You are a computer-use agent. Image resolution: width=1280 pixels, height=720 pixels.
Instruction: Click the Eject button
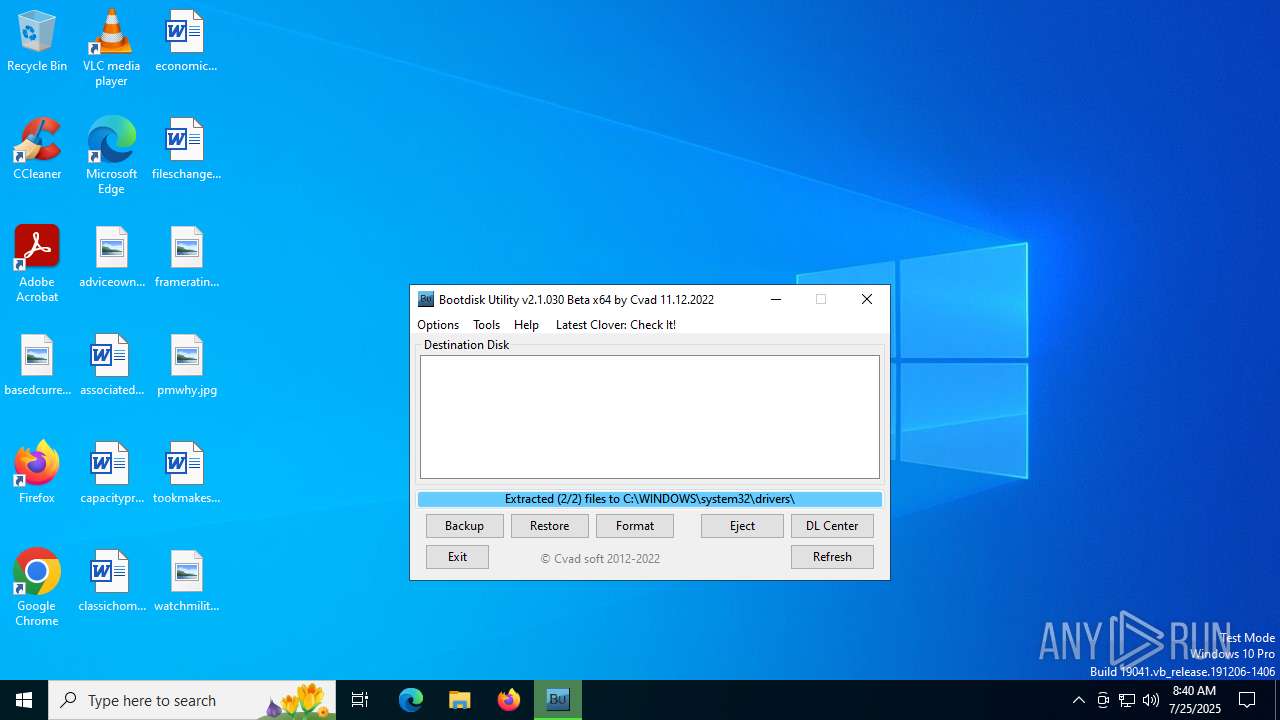pyautogui.click(x=742, y=526)
